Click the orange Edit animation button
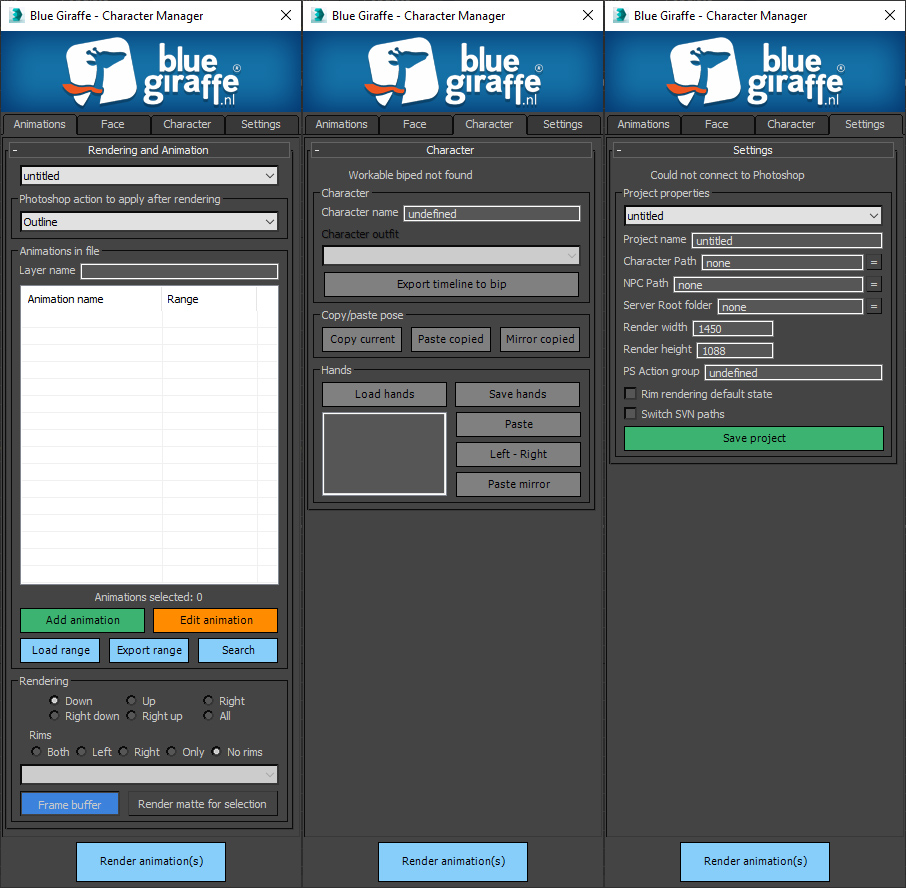Image resolution: width=906 pixels, height=888 pixels. pyautogui.click(x=215, y=620)
